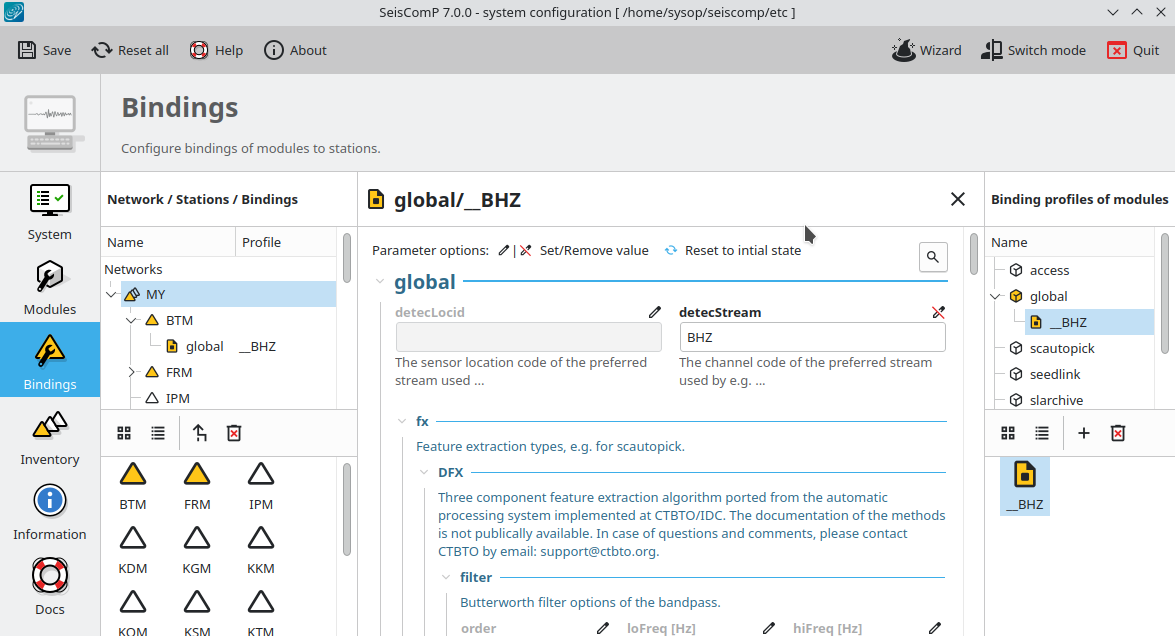Click the search magnifier button
This screenshot has width=1175, height=636.
933,257
